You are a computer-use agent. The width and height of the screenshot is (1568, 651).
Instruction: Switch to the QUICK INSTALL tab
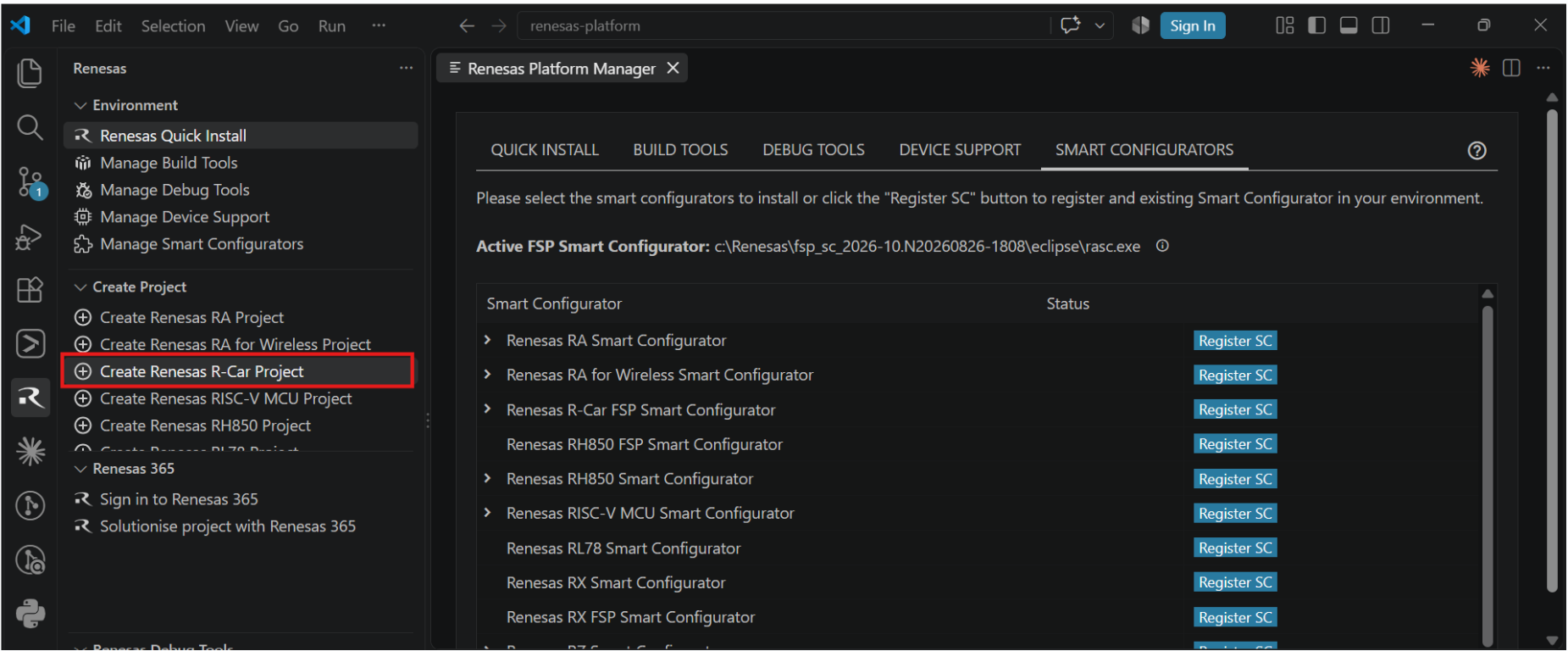coord(545,150)
